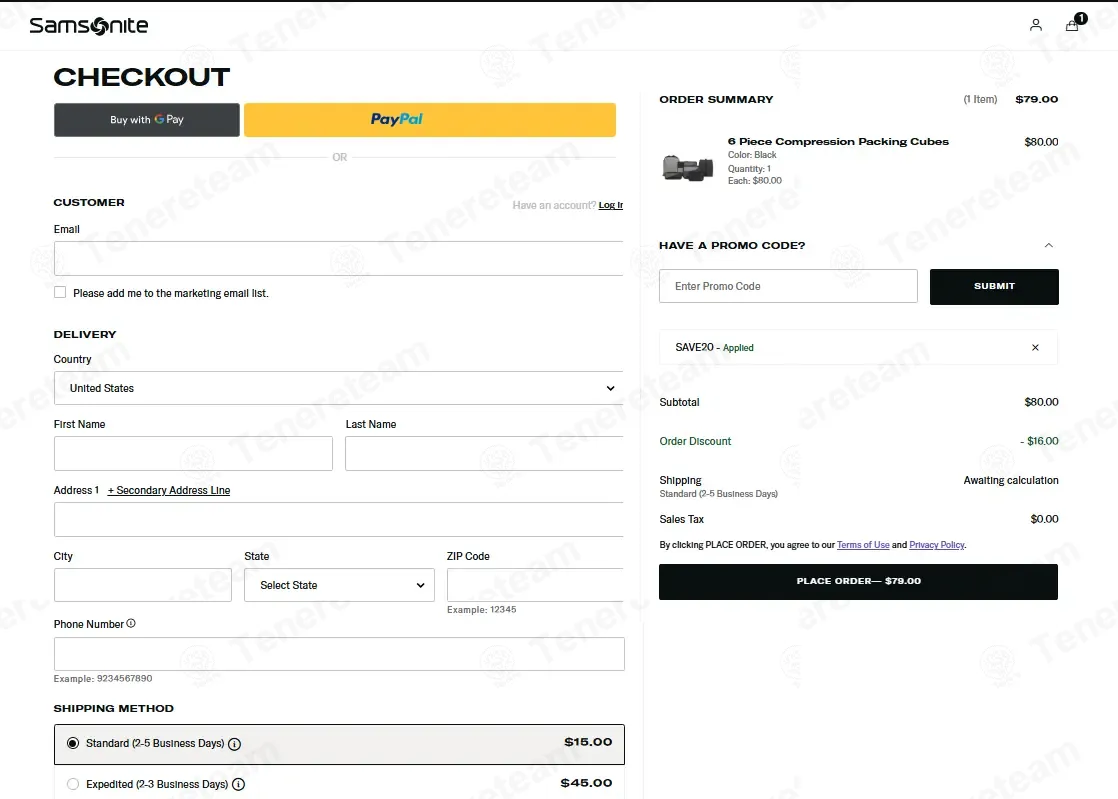Remove the SAVE20 promo code

coord(1035,347)
